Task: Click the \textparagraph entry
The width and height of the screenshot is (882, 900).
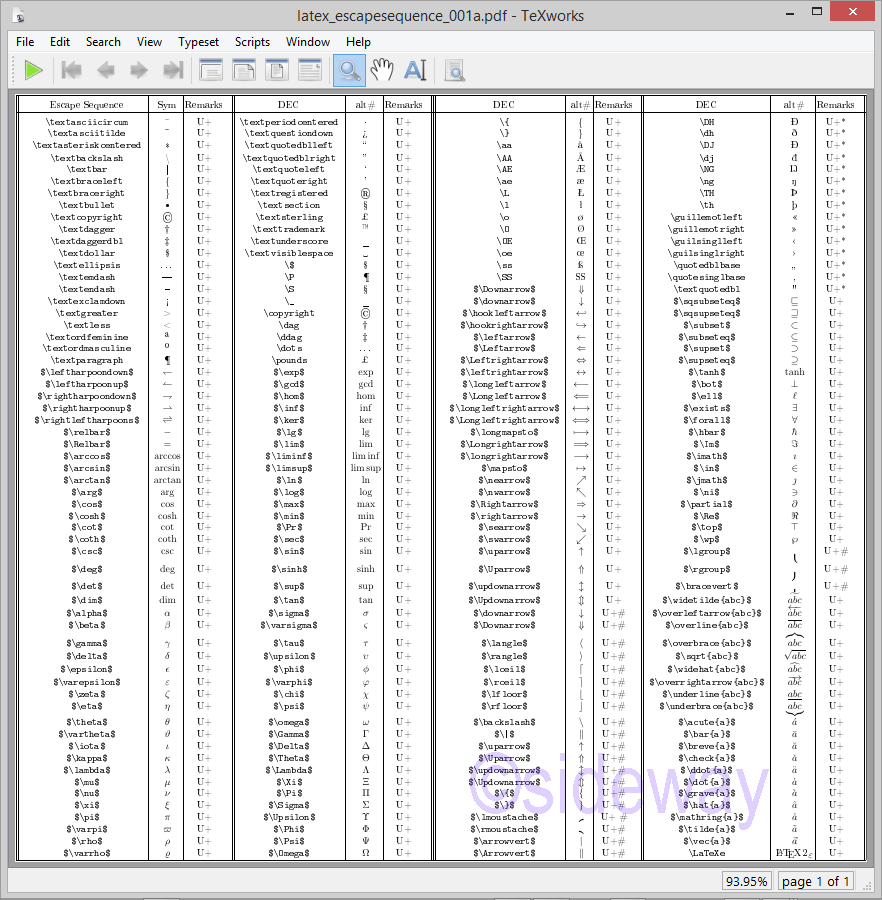Action: tap(87, 360)
